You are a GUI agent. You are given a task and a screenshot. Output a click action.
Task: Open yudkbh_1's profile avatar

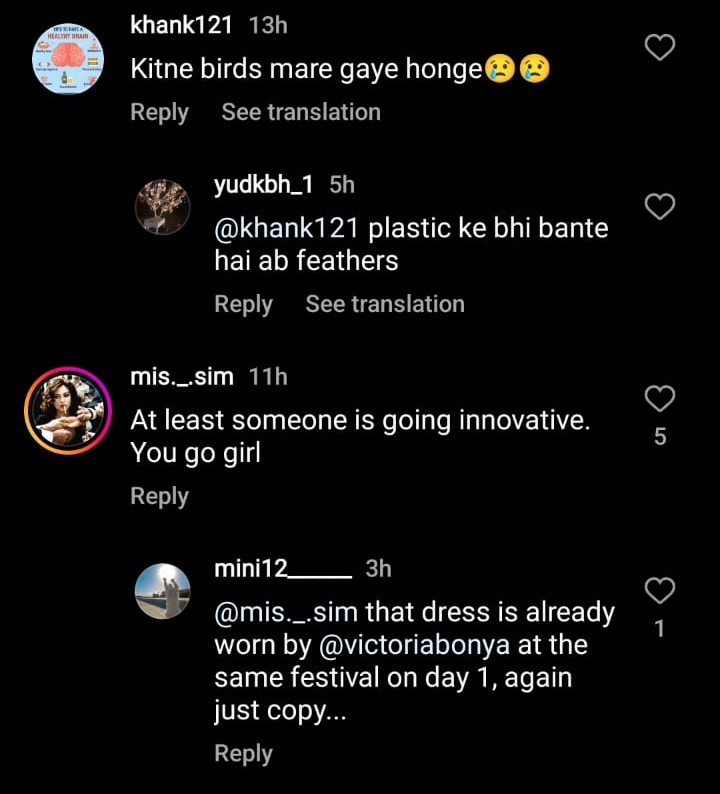pos(162,208)
